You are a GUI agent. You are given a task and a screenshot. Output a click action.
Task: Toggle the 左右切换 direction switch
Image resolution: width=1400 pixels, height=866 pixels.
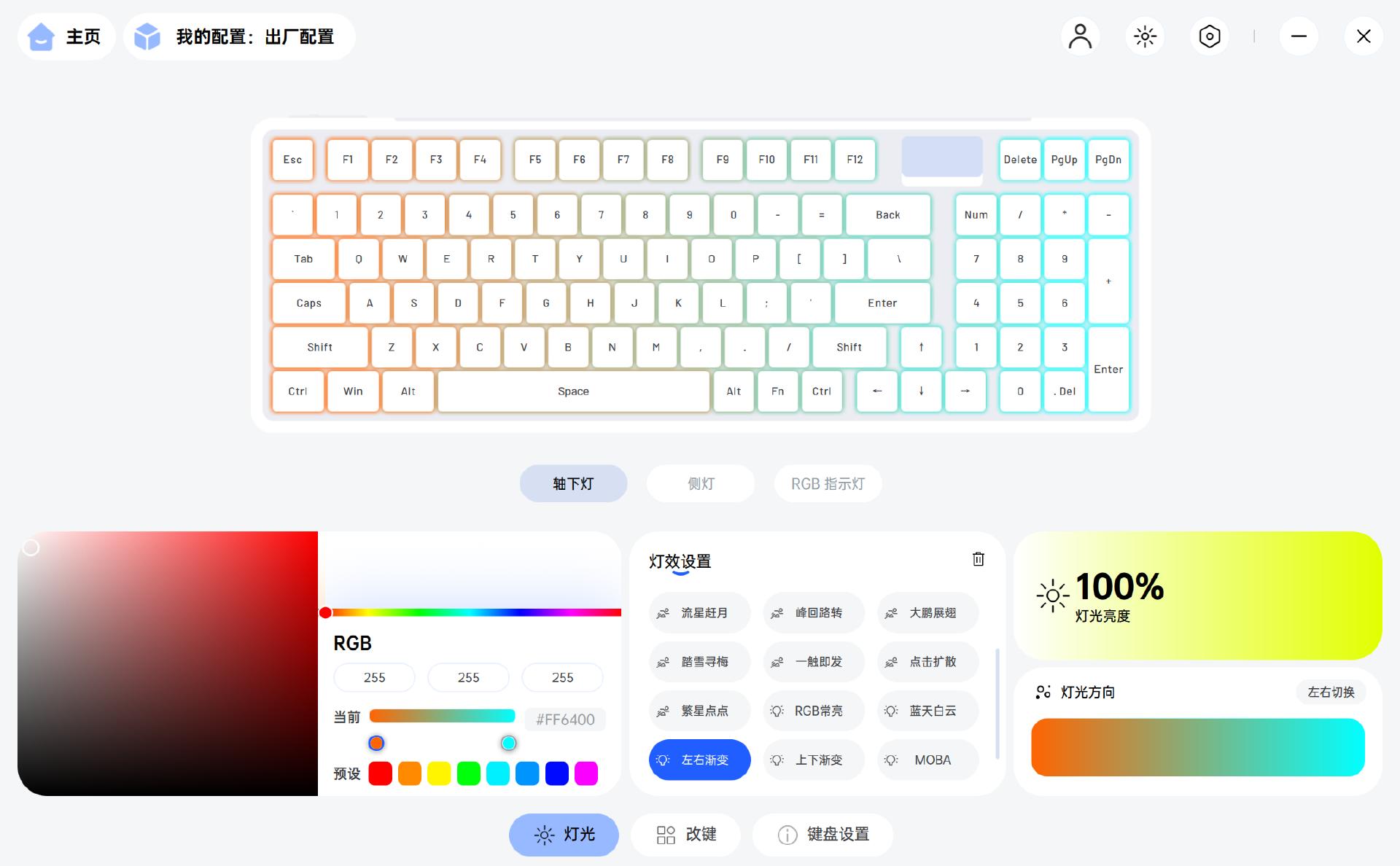[x=1330, y=692]
